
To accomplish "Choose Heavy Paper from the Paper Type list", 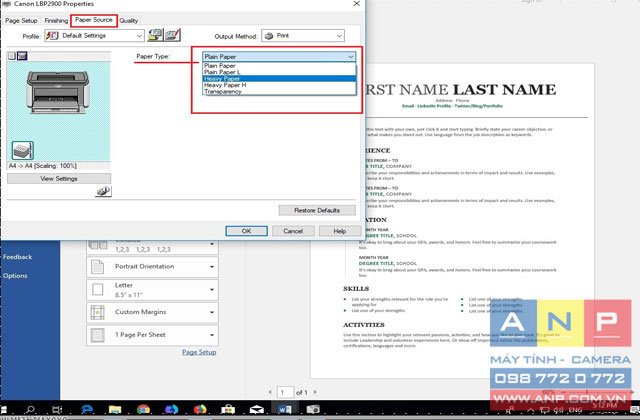I will point(279,78).
